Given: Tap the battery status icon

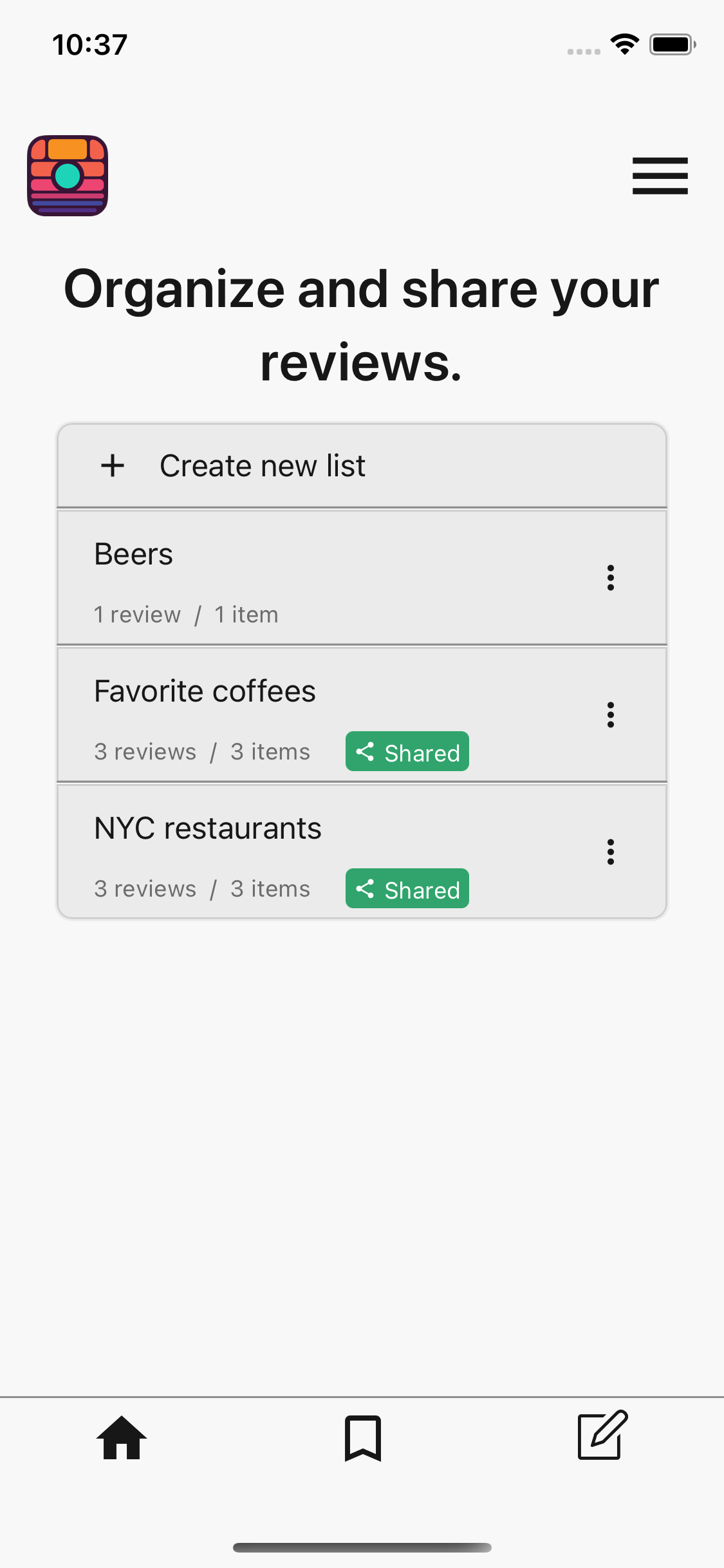Looking at the screenshot, I should (672, 44).
